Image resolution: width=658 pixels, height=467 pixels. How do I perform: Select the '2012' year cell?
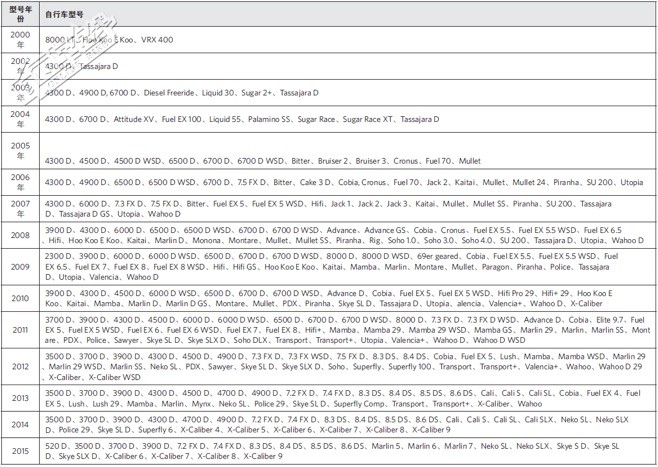(20, 367)
